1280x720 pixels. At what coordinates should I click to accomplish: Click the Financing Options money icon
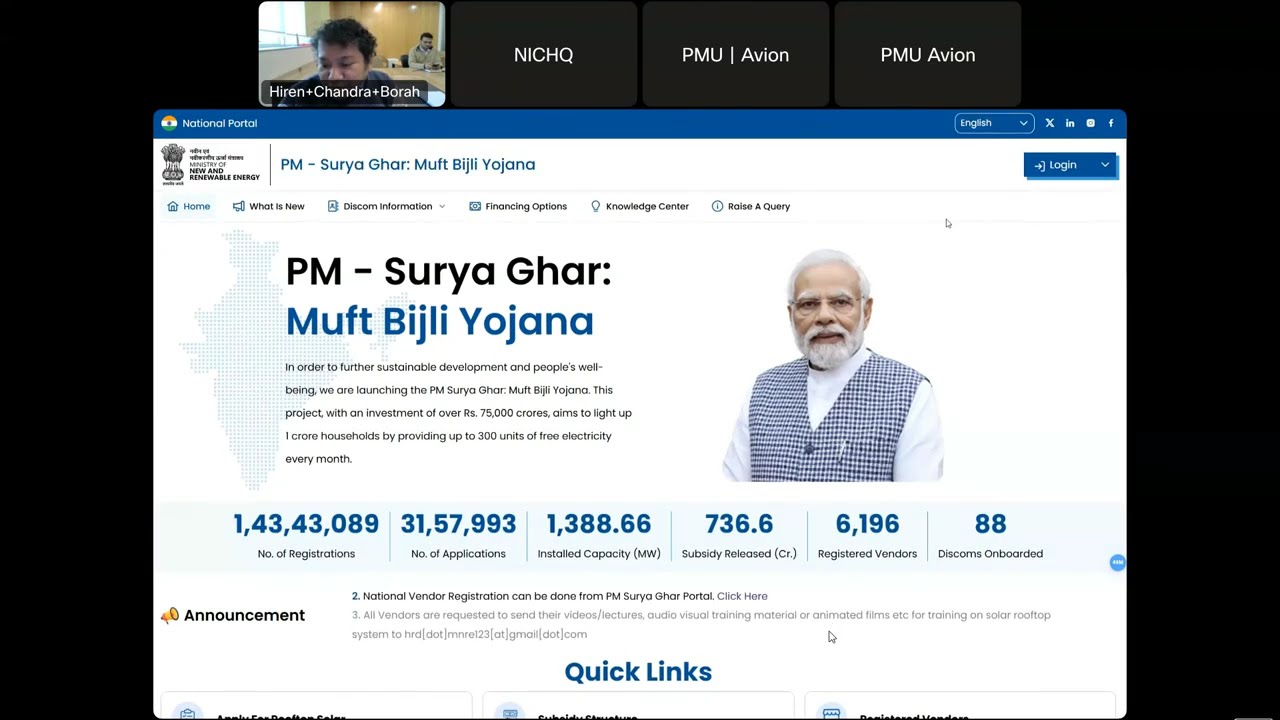pos(475,206)
